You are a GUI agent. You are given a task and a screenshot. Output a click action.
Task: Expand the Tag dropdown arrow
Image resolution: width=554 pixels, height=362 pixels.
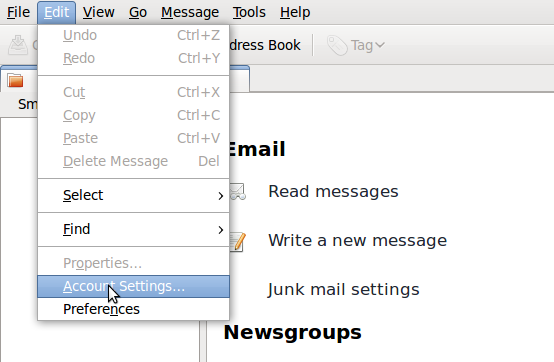click(x=380, y=45)
